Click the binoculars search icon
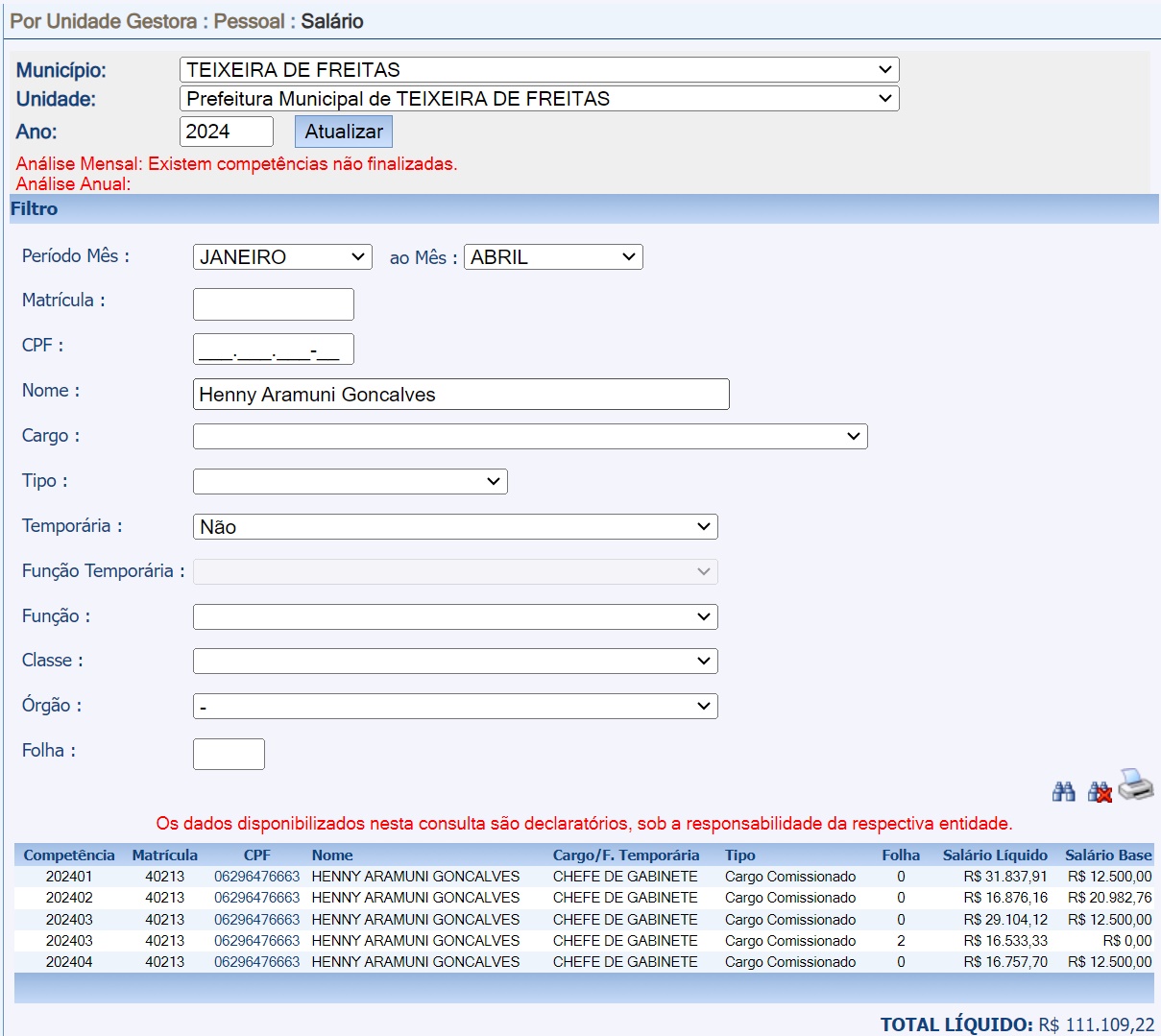Image resolution: width=1161 pixels, height=1036 pixels. (x=1063, y=791)
